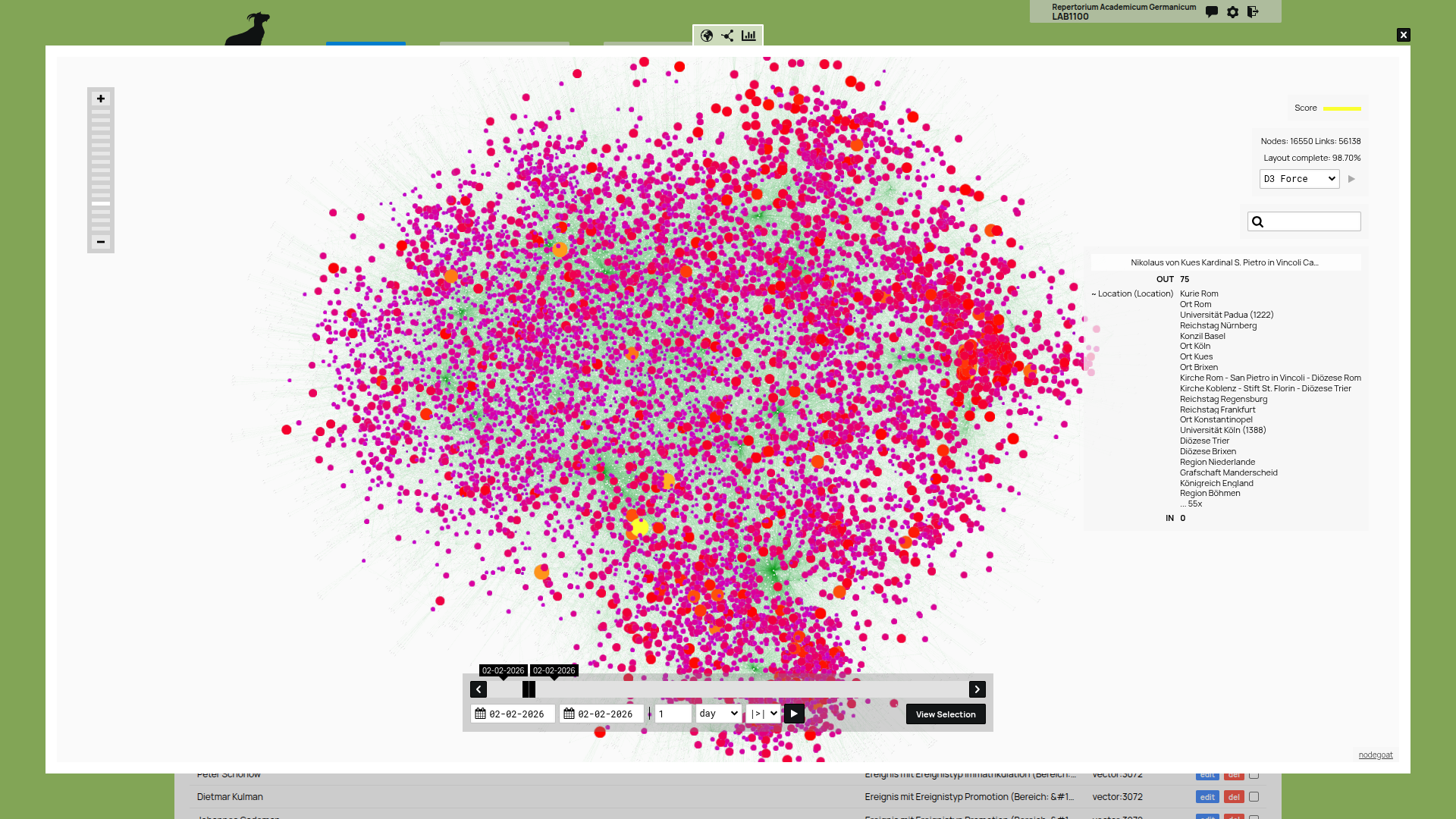
Task: Open the timeline chart visualization
Action: (748, 36)
